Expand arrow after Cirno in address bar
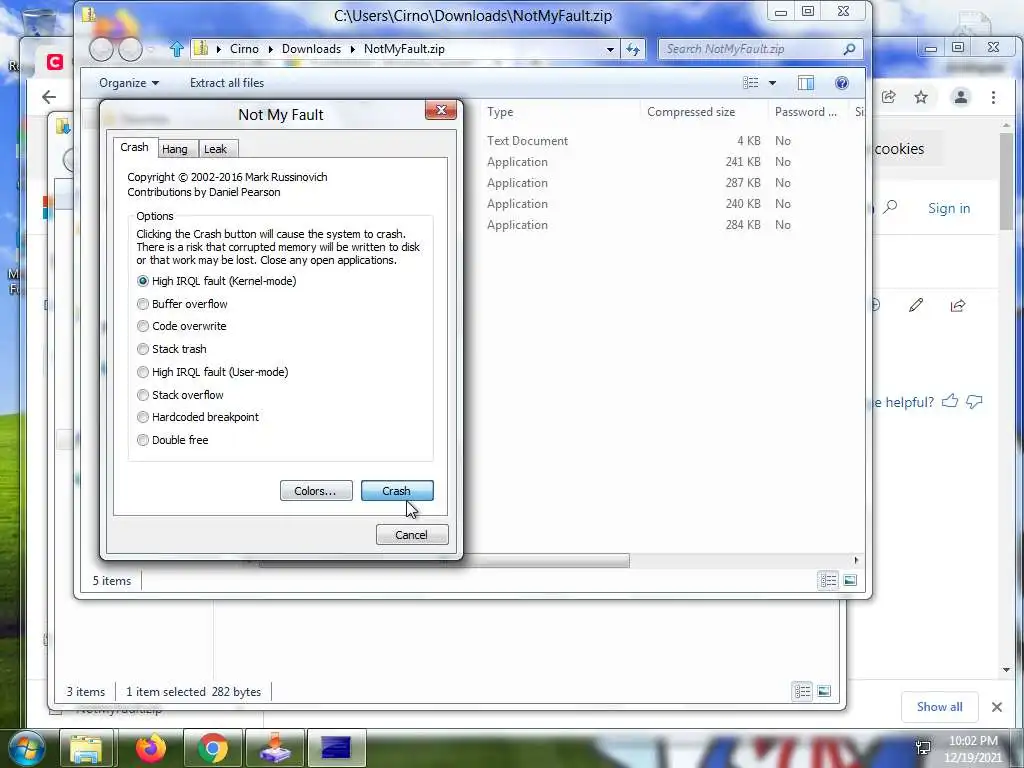The image size is (1024, 768). tap(270, 49)
